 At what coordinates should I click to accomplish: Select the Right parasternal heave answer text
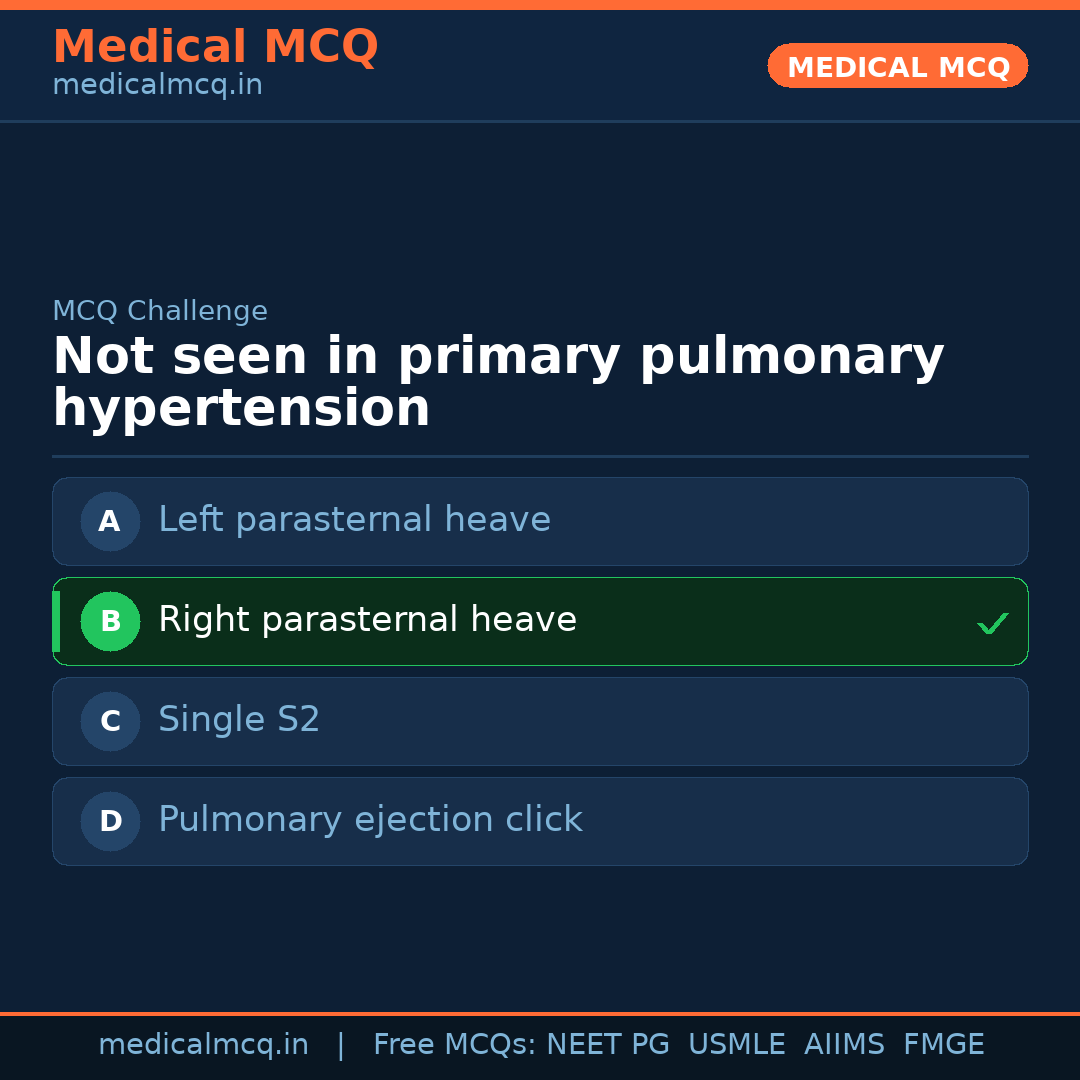tap(367, 620)
